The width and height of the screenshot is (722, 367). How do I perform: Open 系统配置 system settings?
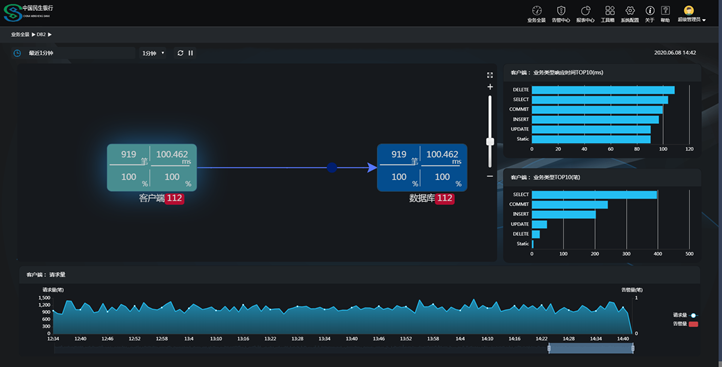pos(630,14)
